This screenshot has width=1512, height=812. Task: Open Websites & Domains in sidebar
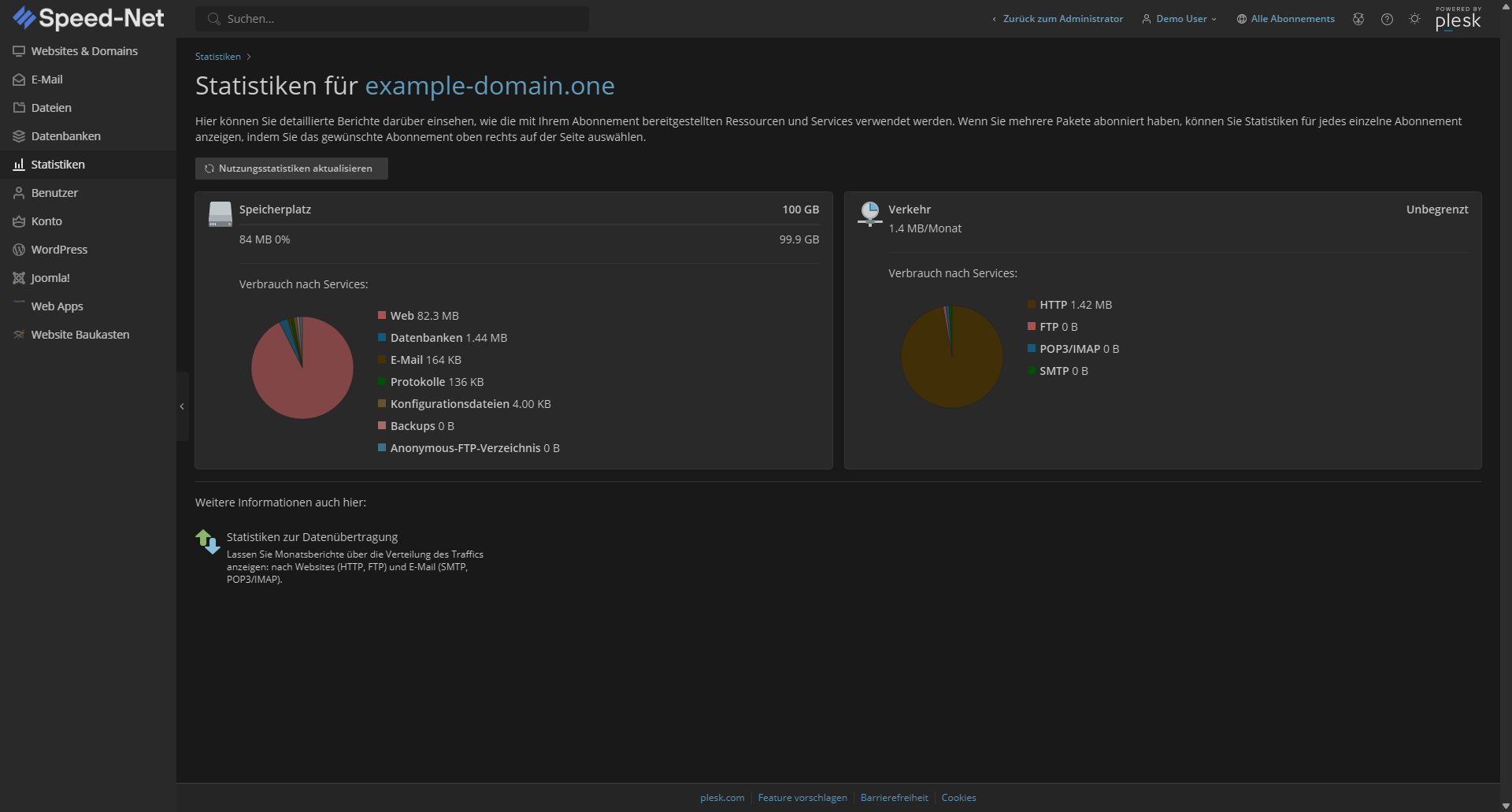tap(88, 51)
